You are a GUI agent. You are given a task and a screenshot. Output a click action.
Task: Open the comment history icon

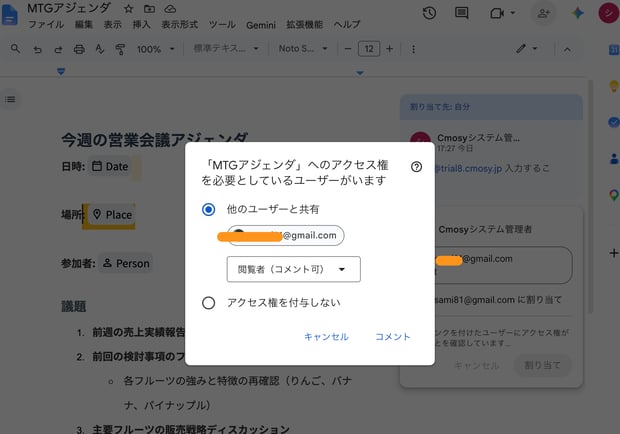point(461,13)
